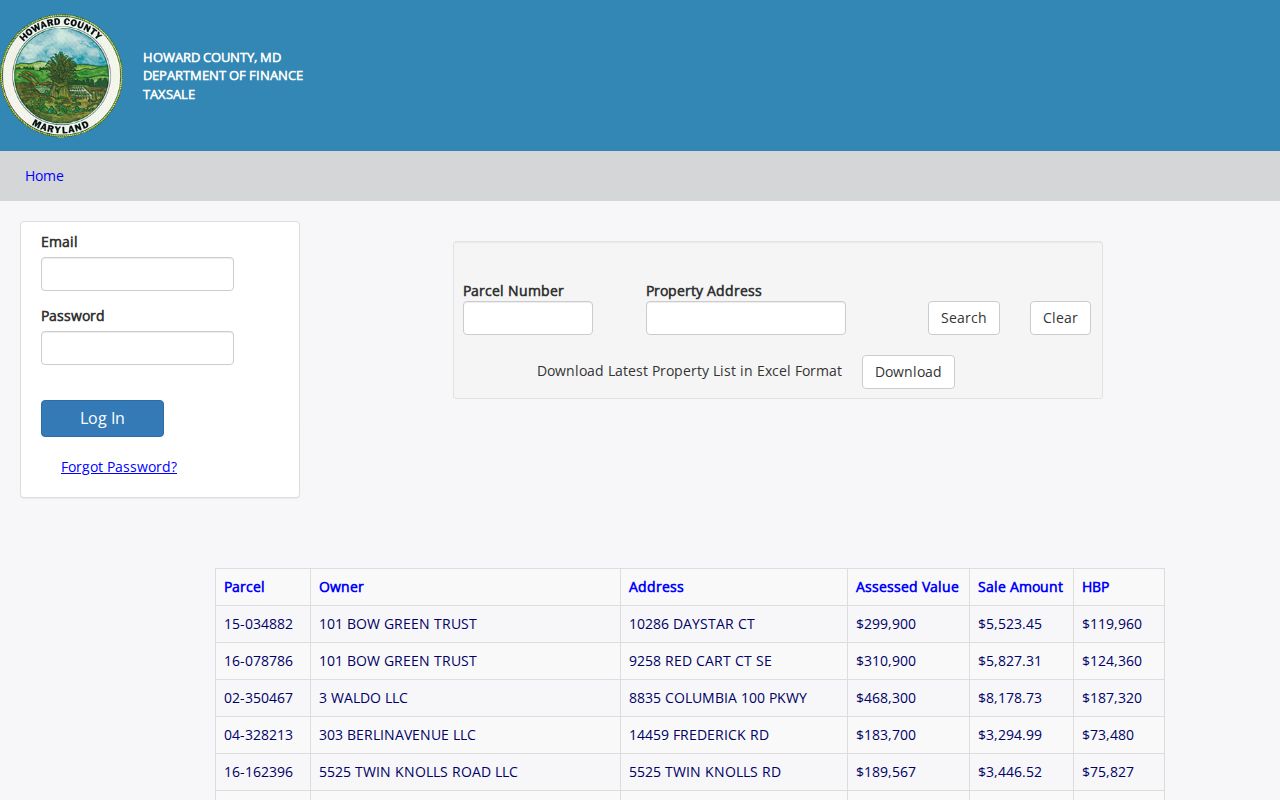This screenshot has height=800, width=1280.
Task: Sort by Assessed Value column header
Action: pos(907,587)
